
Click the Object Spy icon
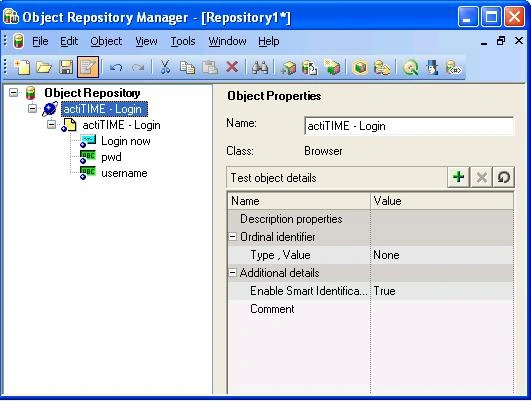coord(432,67)
